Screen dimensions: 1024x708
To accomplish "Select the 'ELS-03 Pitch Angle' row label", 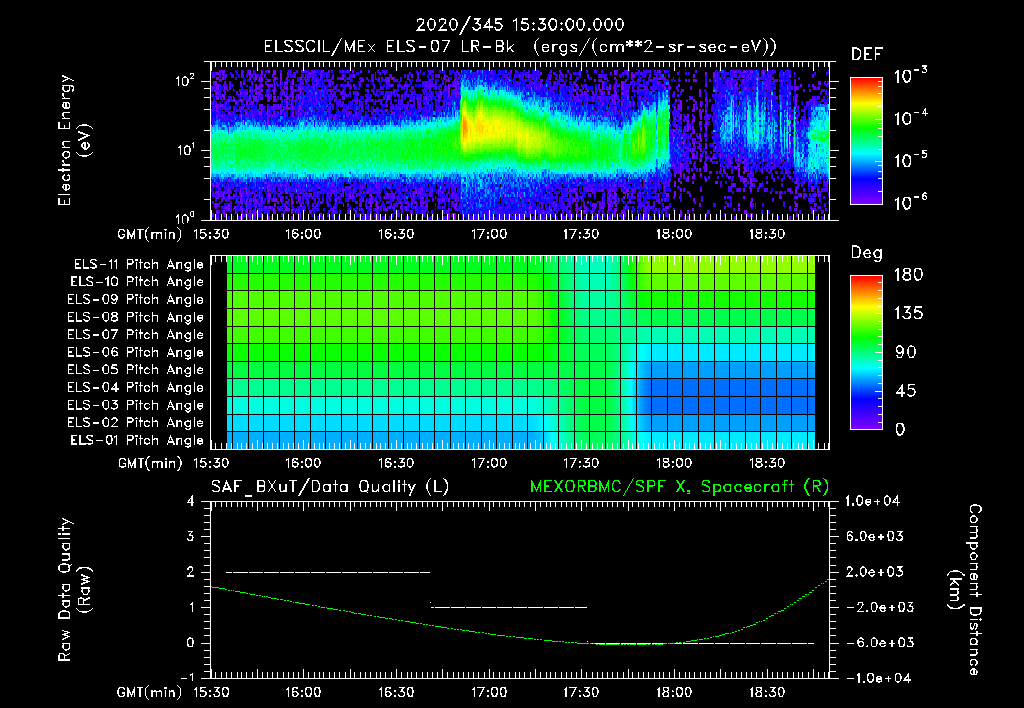I will [136, 405].
